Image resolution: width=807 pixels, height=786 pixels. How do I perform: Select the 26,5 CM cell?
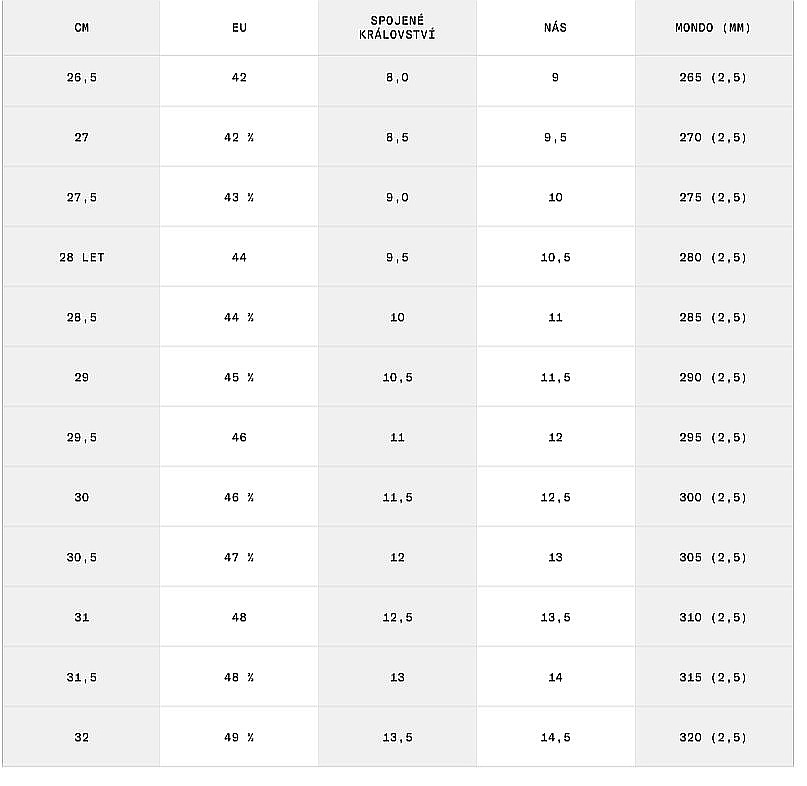(81, 78)
